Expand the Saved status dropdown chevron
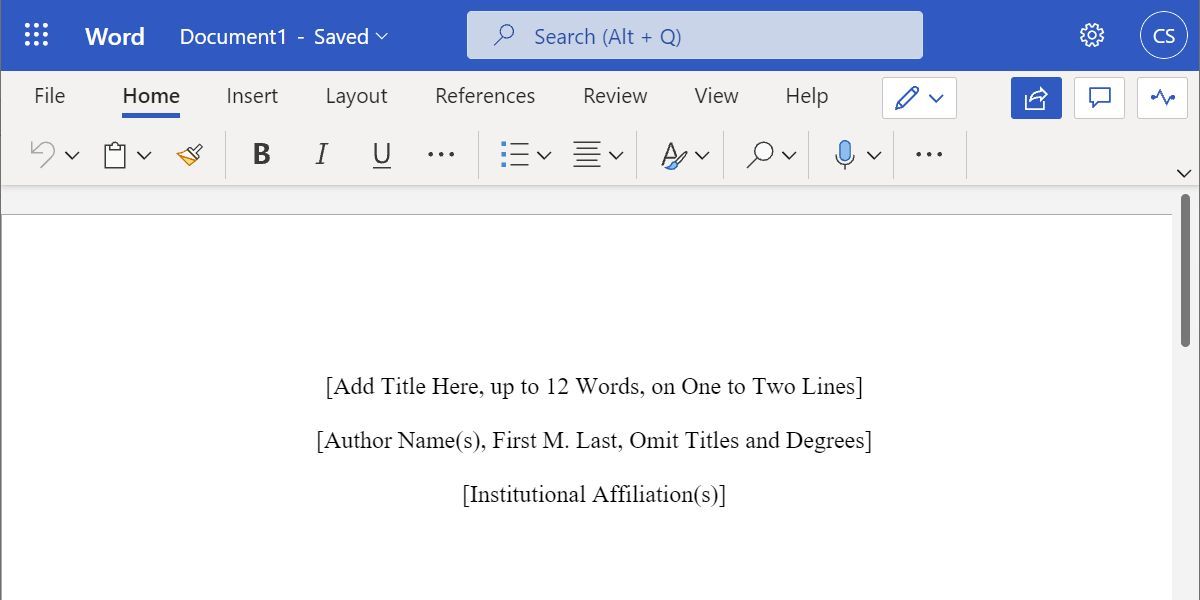This screenshot has width=1200, height=600. (x=381, y=37)
